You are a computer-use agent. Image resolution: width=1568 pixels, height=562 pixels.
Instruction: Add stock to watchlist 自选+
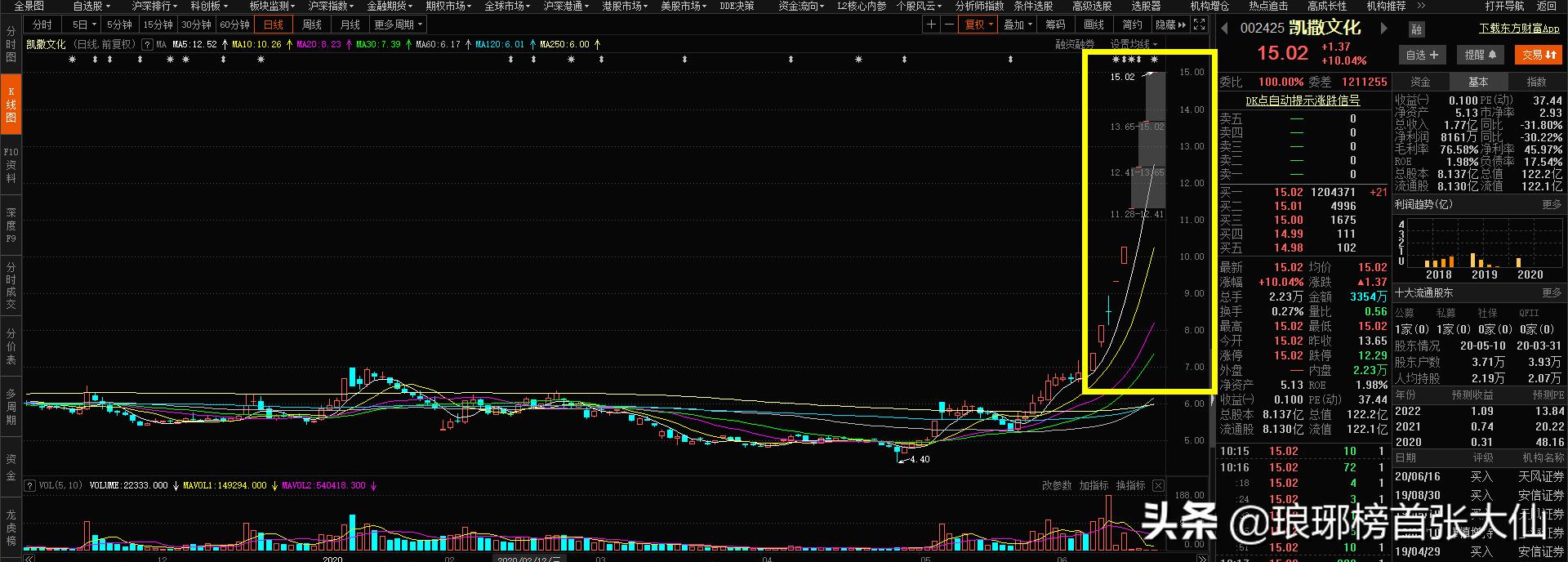coord(1422,55)
